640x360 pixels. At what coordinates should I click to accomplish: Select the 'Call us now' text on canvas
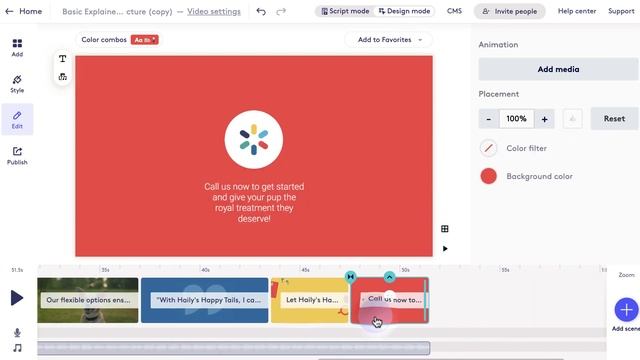[x=254, y=202]
